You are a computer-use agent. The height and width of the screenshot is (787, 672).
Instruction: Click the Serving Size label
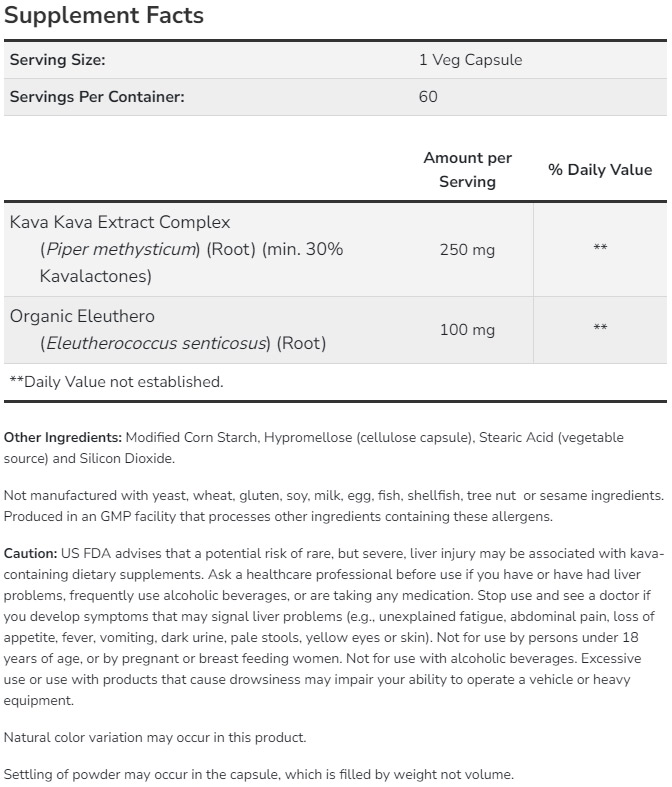[x=57, y=60]
